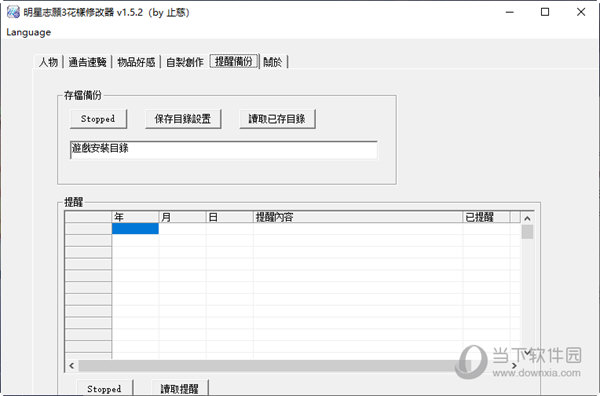Click the app icon in title bar
This screenshot has width=600, height=396.
click(13, 12)
